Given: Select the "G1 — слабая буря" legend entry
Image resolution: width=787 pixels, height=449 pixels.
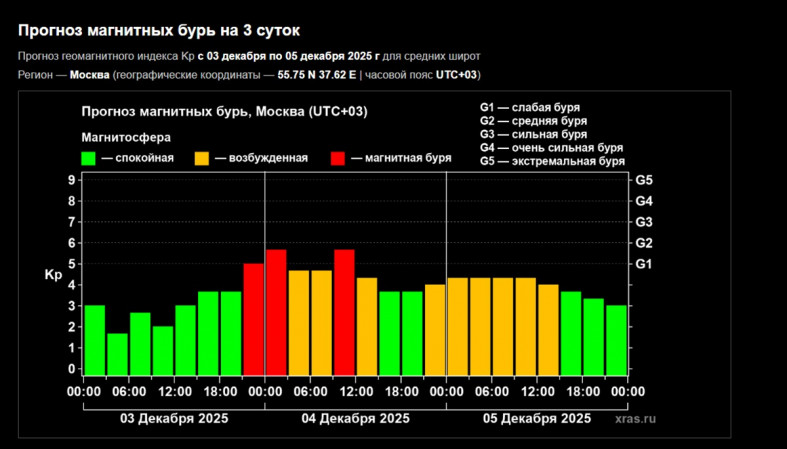Looking at the screenshot, I should point(530,108).
